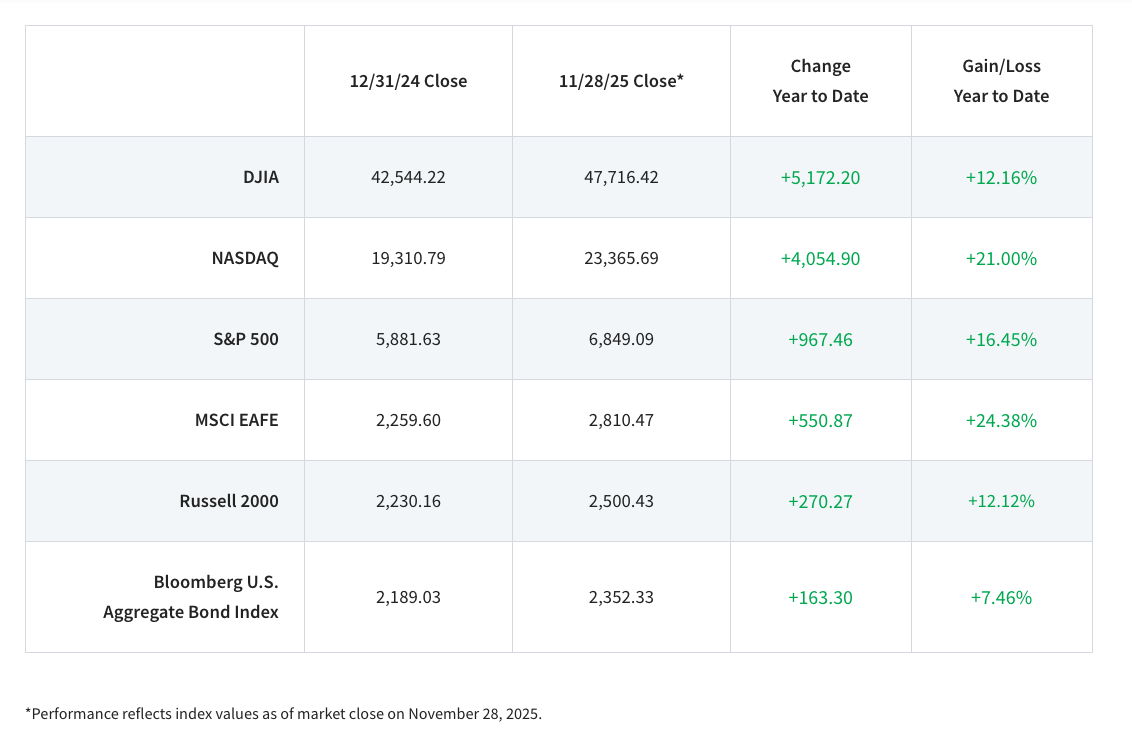Click the Russell 2000 change value +270.27
Screen dimensions: 1132x731
pos(820,501)
